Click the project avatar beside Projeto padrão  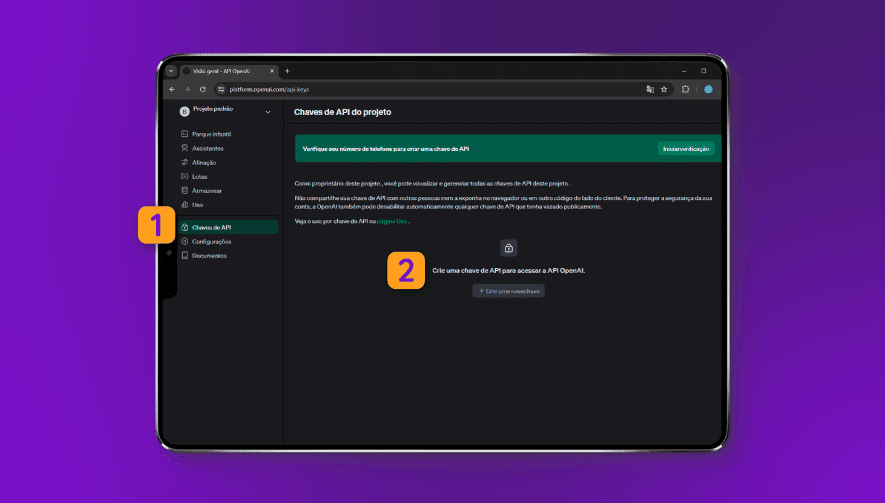coord(184,112)
